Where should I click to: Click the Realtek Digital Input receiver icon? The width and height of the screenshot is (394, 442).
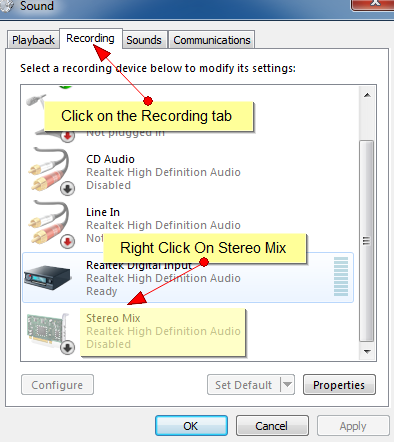(x=47, y=277)
